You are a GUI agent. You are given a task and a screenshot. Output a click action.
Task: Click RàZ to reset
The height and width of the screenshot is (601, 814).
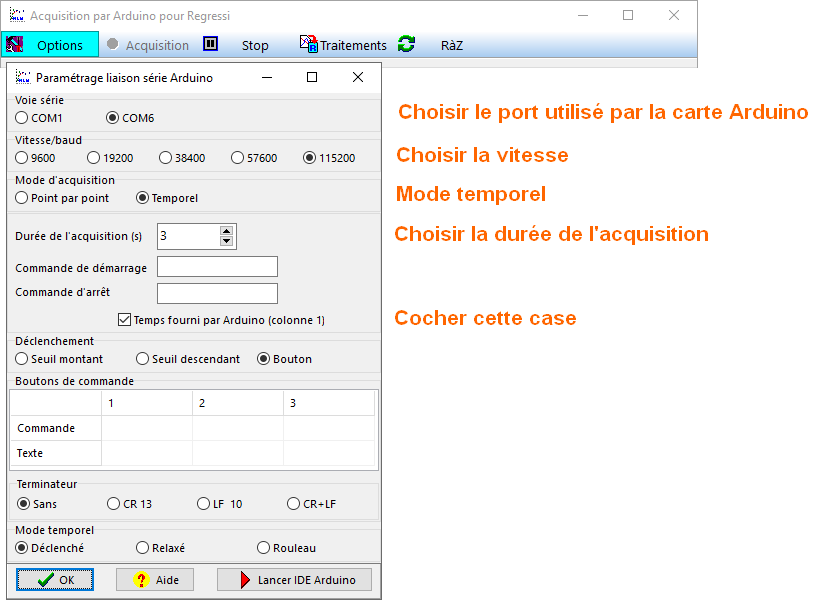(452, 46)
